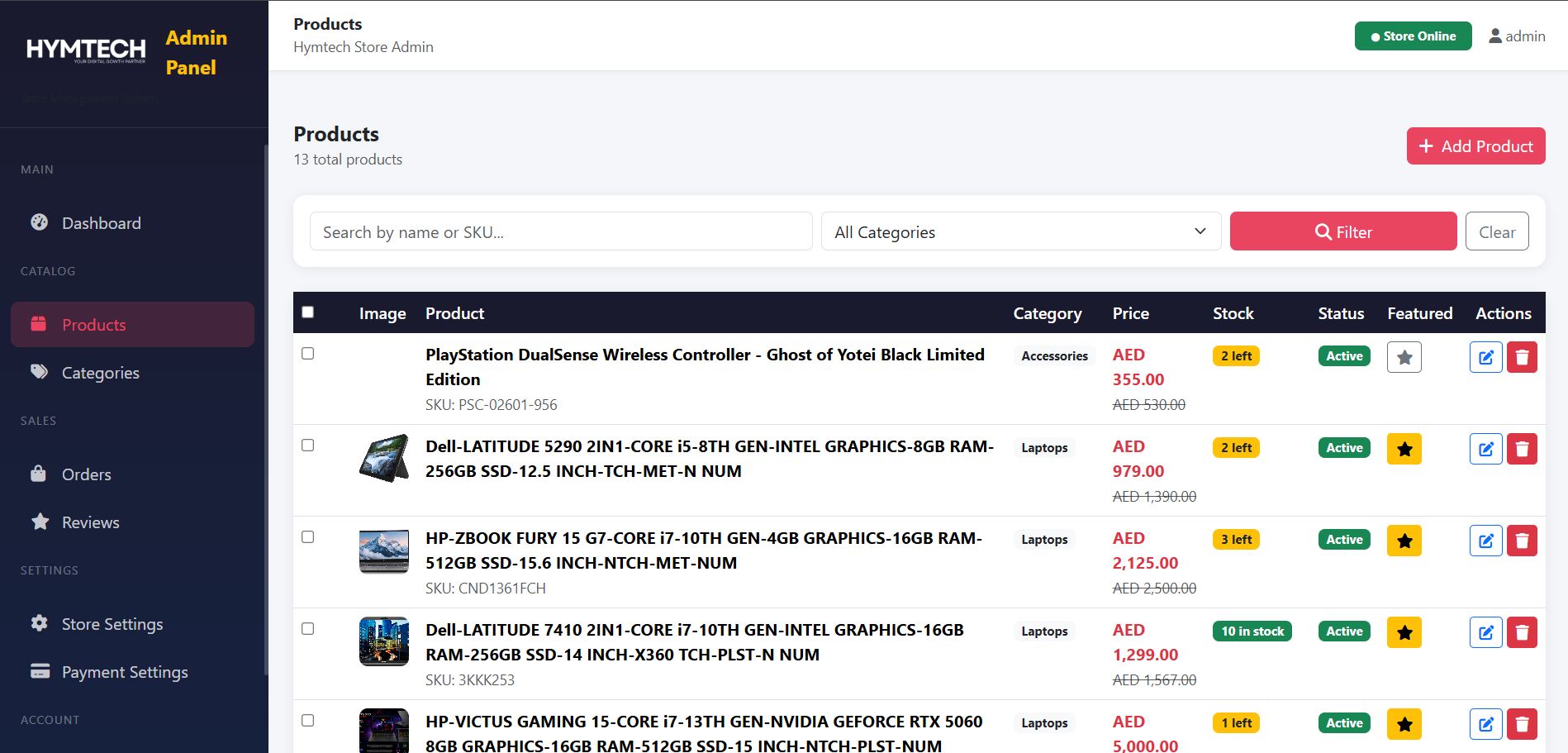This screenshot has height=753, width=1568.
Task: Edit the HP Victus Gaming 15 product
Action: (x=1486, y=724)
